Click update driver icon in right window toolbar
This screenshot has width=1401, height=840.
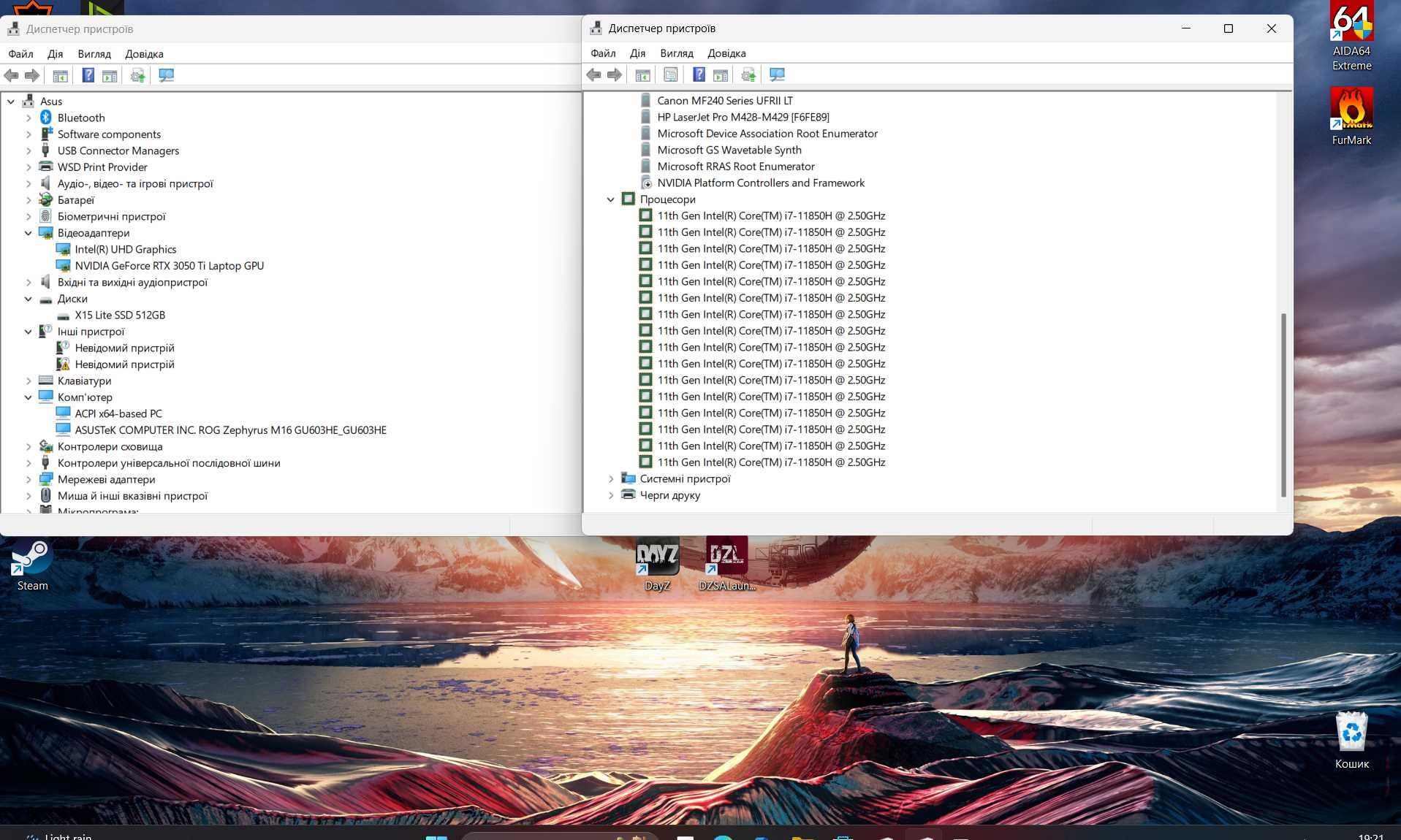click(748, 75)
